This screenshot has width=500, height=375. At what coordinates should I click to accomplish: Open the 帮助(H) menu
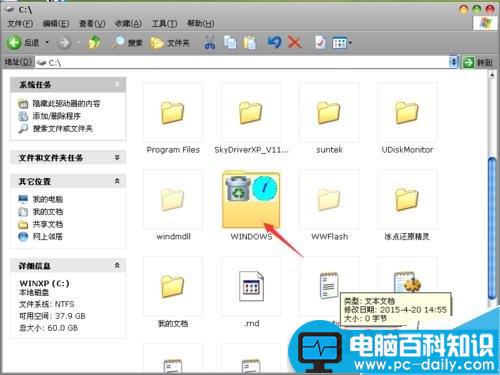(200, 24)
